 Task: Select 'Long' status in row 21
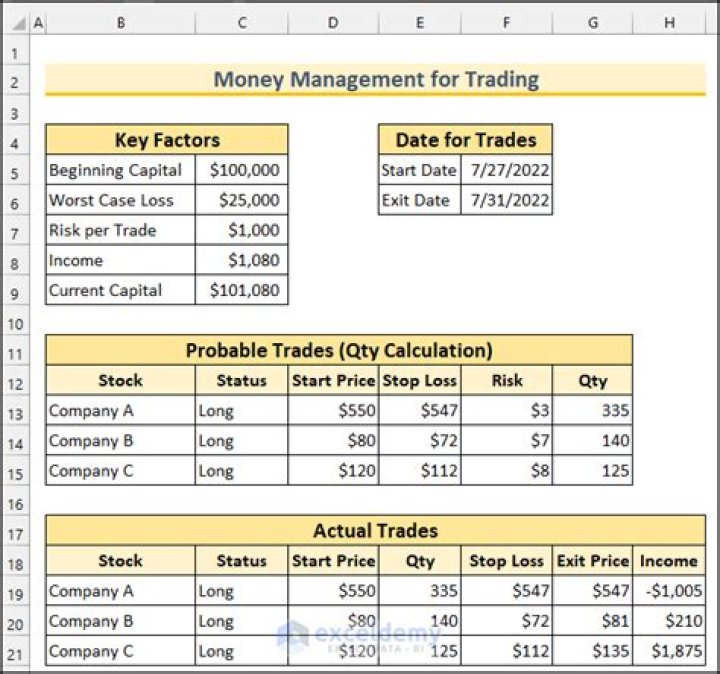point(242,651)
